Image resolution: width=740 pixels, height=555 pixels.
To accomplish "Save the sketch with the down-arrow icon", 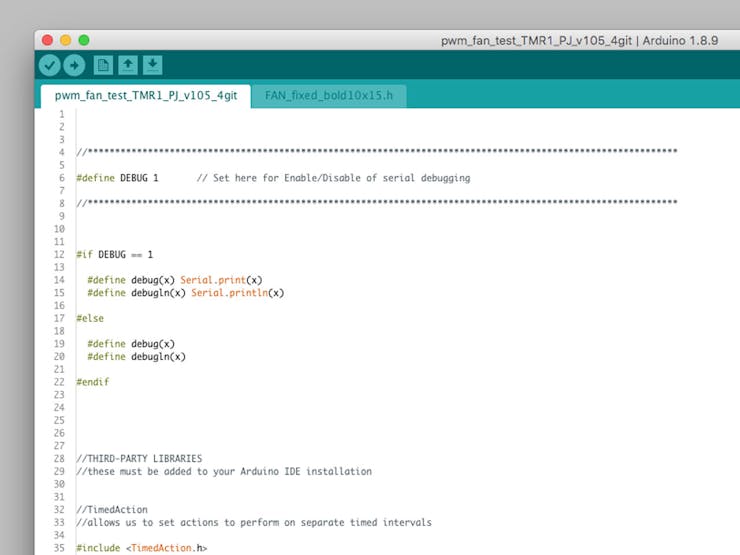I will [x=152, y=65].
